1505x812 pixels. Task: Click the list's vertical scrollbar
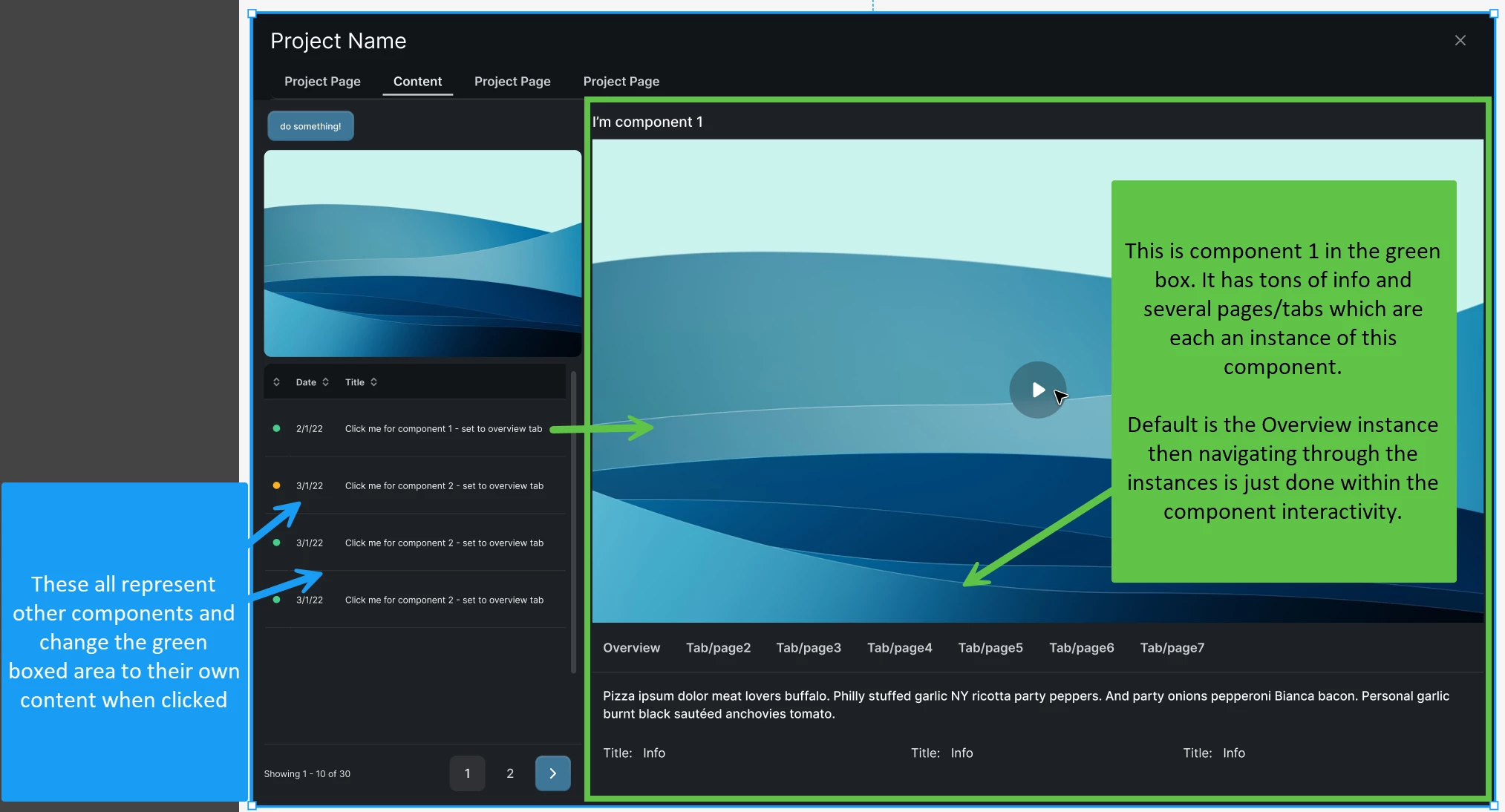[x=573, y=520]
